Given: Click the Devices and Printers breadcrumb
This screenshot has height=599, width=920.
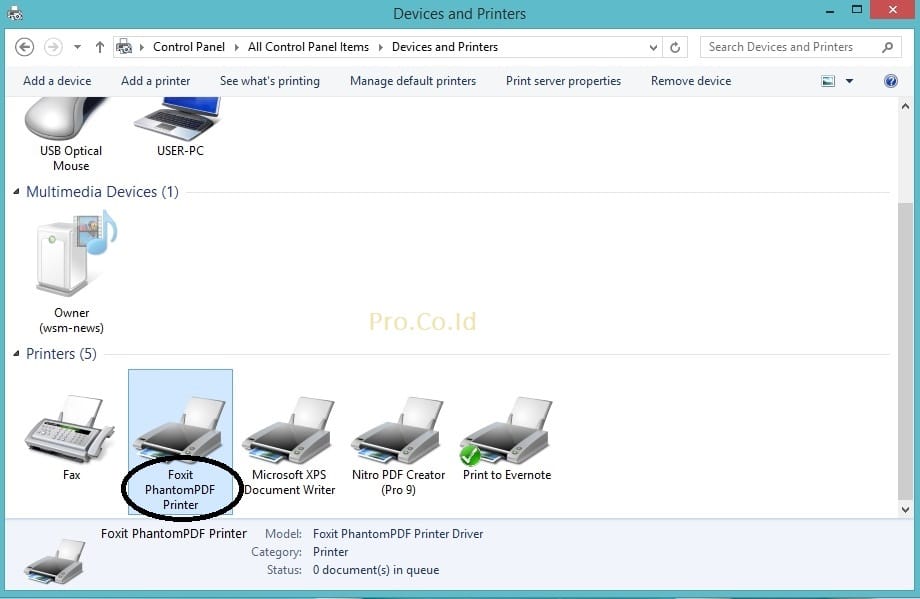Looking at the screenshot, I should [x=445, y=47].
